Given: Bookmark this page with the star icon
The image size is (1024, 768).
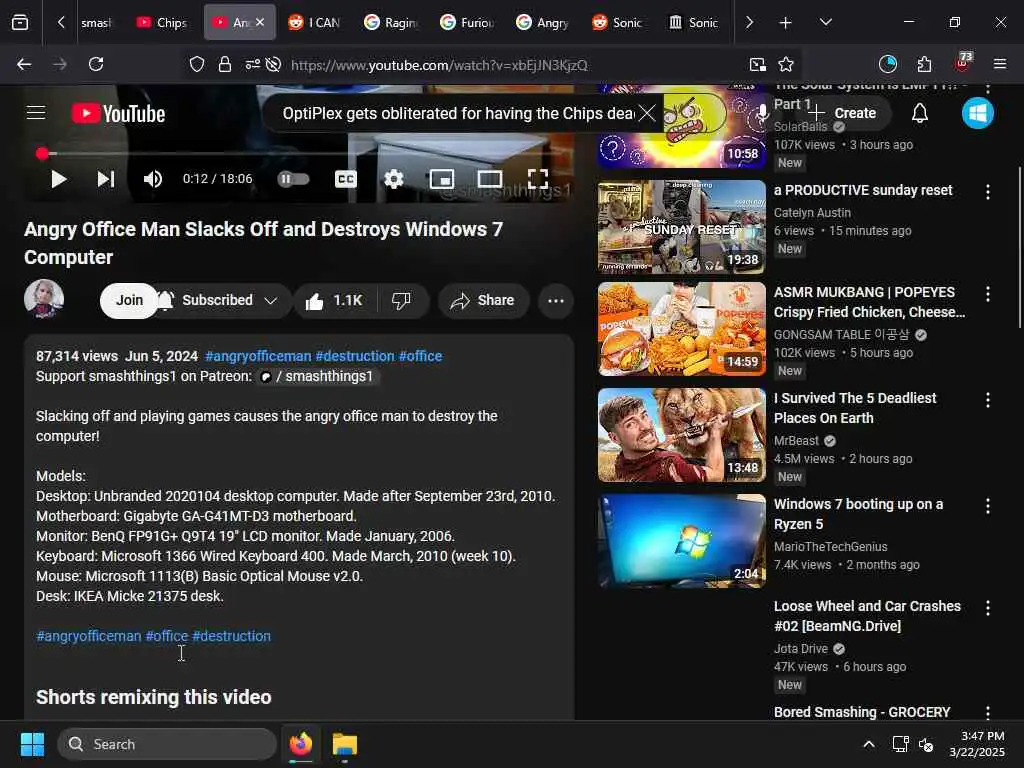Looking at the screenshot, I should pos(786,64).
